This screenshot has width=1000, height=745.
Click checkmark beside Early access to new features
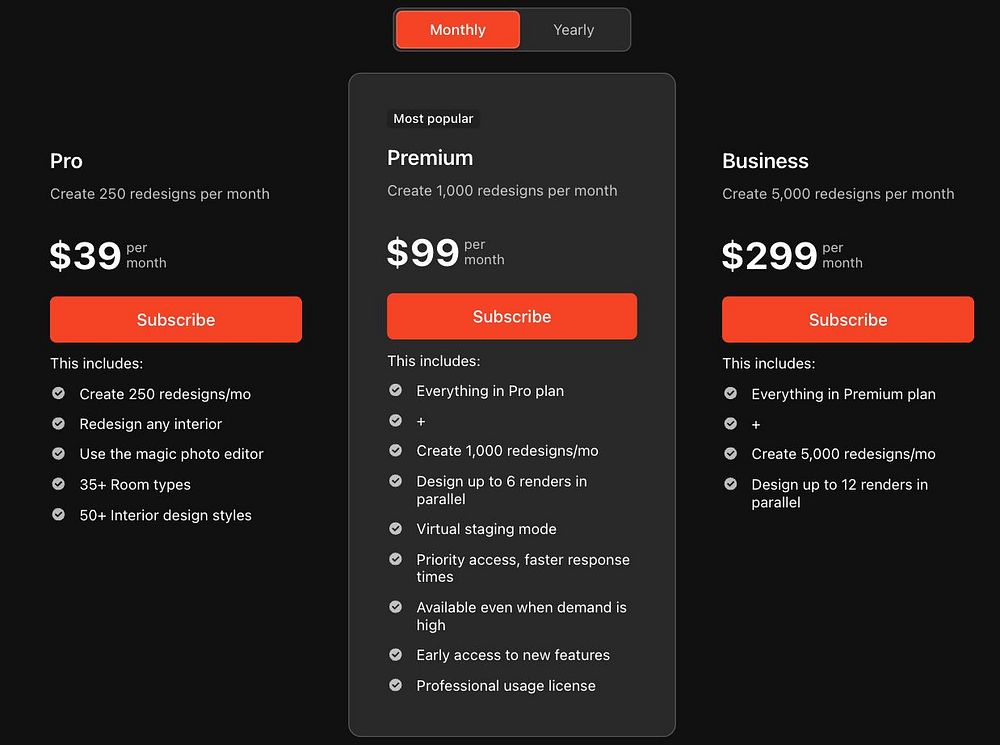click(396, 654)
